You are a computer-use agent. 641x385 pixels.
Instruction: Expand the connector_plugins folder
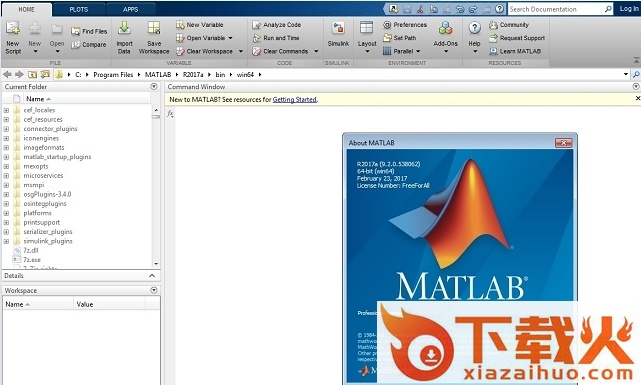[6, 129]
